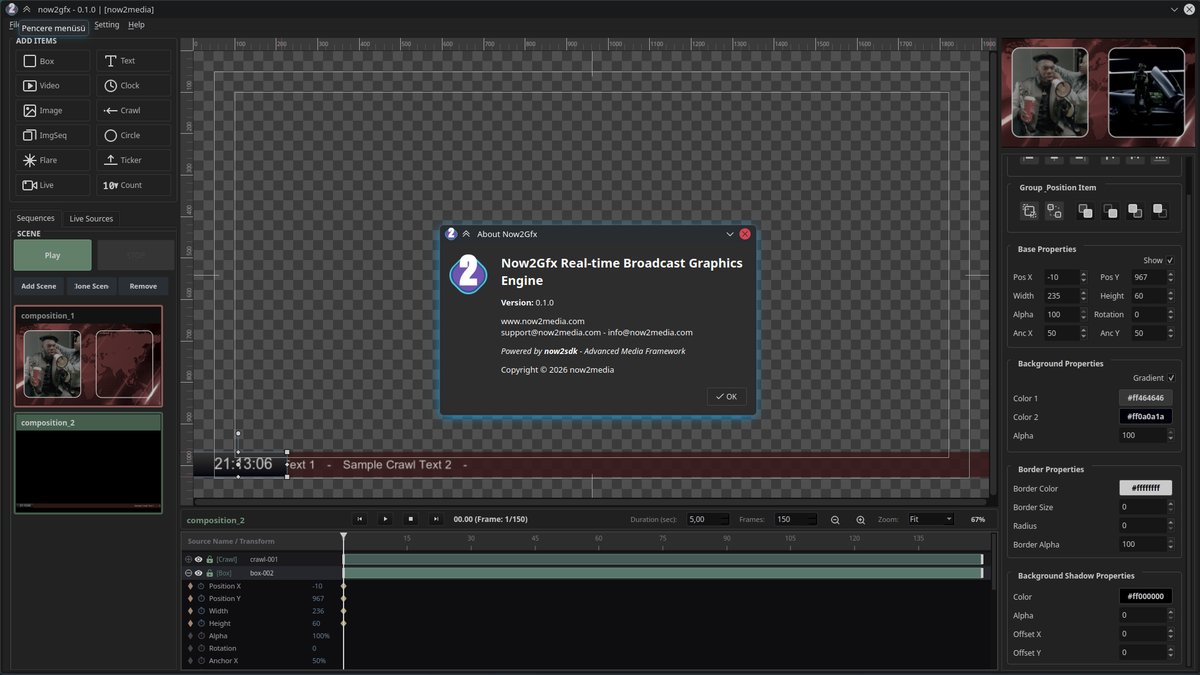Stop timeline playback

(410, 519)
